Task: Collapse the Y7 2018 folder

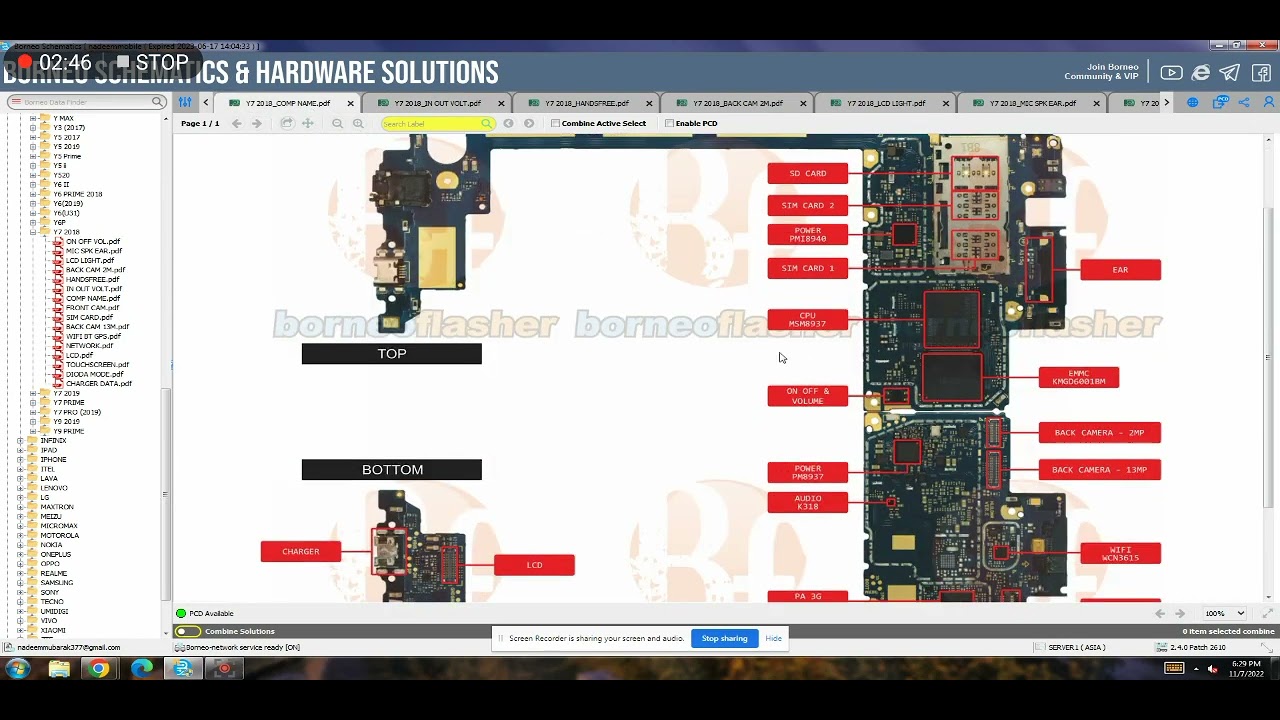Action: pos(33,232)
